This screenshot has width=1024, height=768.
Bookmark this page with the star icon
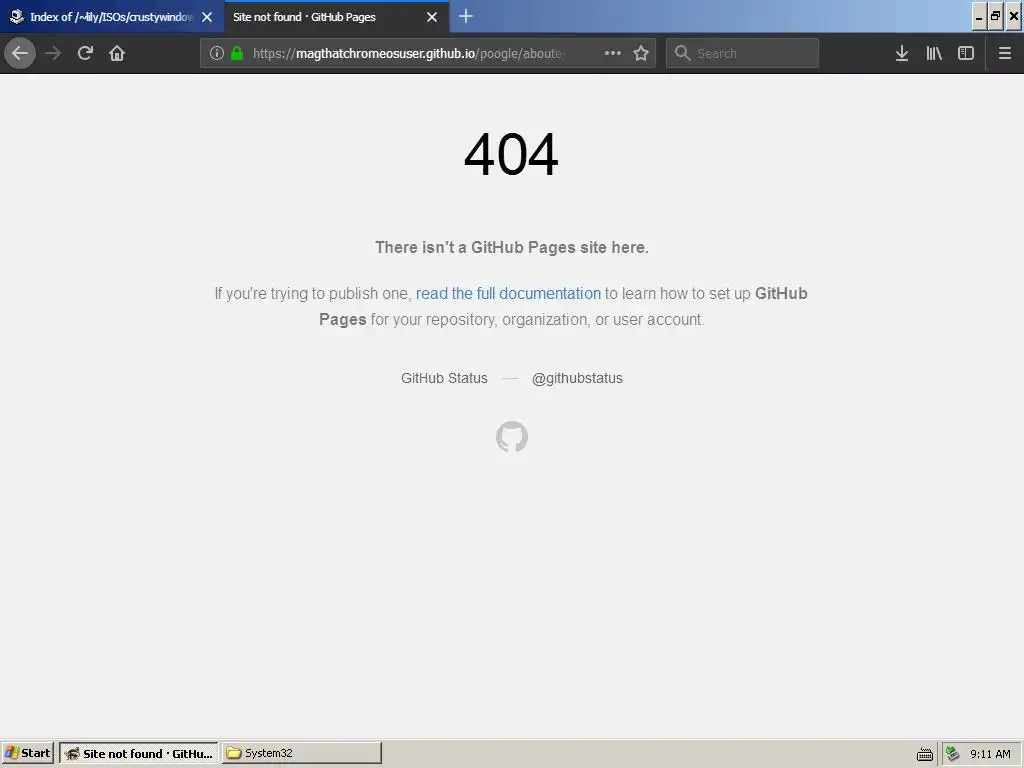641,53
